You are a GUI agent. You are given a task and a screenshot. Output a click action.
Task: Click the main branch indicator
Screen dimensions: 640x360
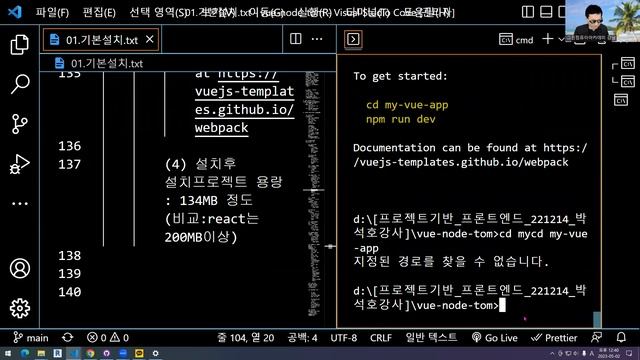pyautogui.click(x=31, y=338)
